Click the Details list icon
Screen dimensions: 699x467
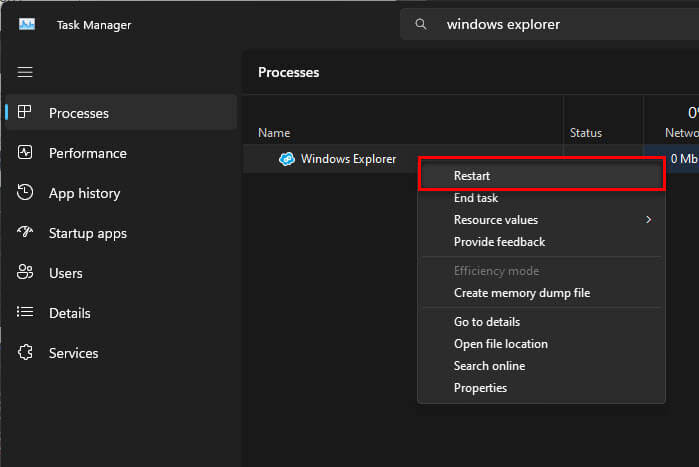click(25, 312)
